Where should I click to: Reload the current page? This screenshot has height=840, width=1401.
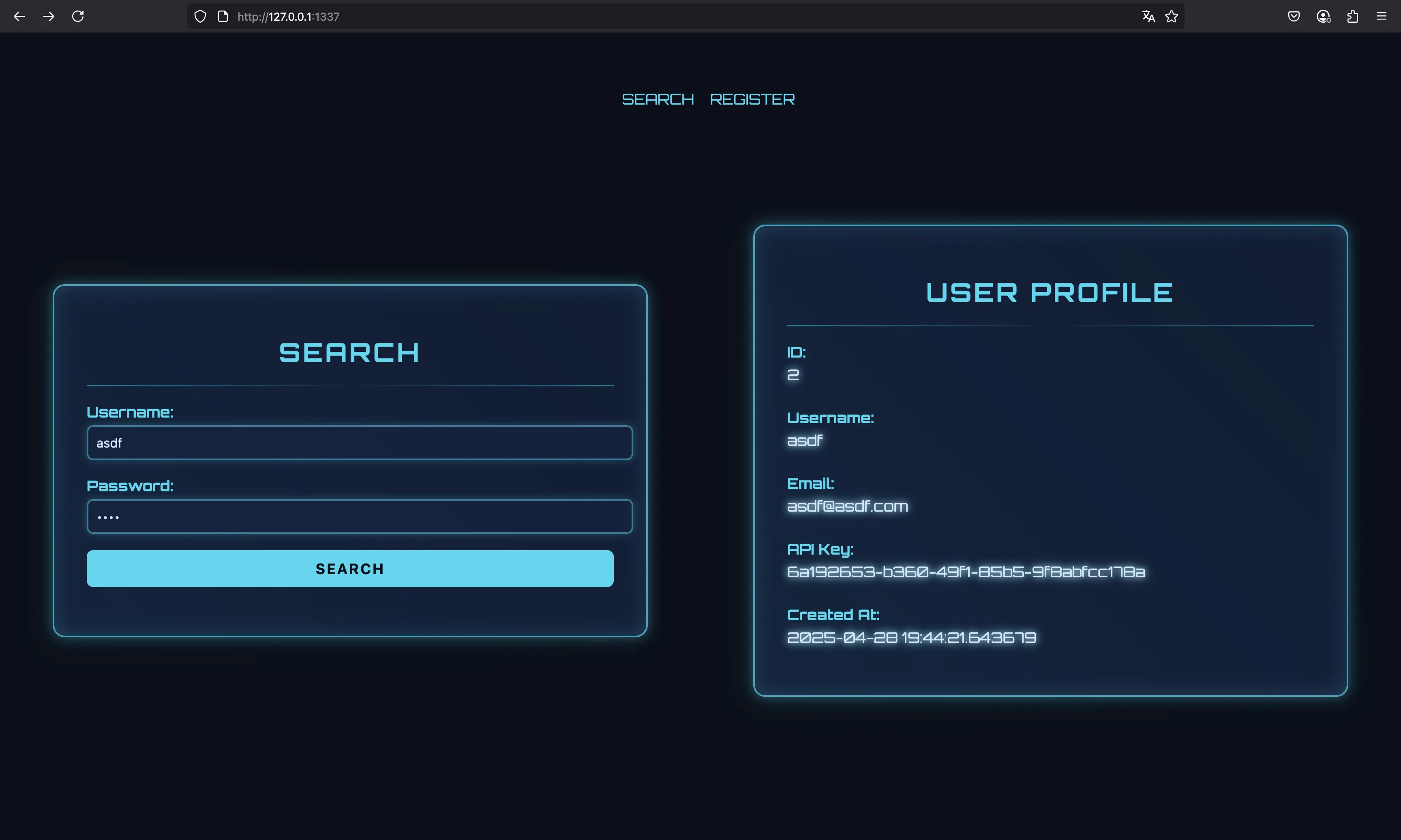[78, 16]
